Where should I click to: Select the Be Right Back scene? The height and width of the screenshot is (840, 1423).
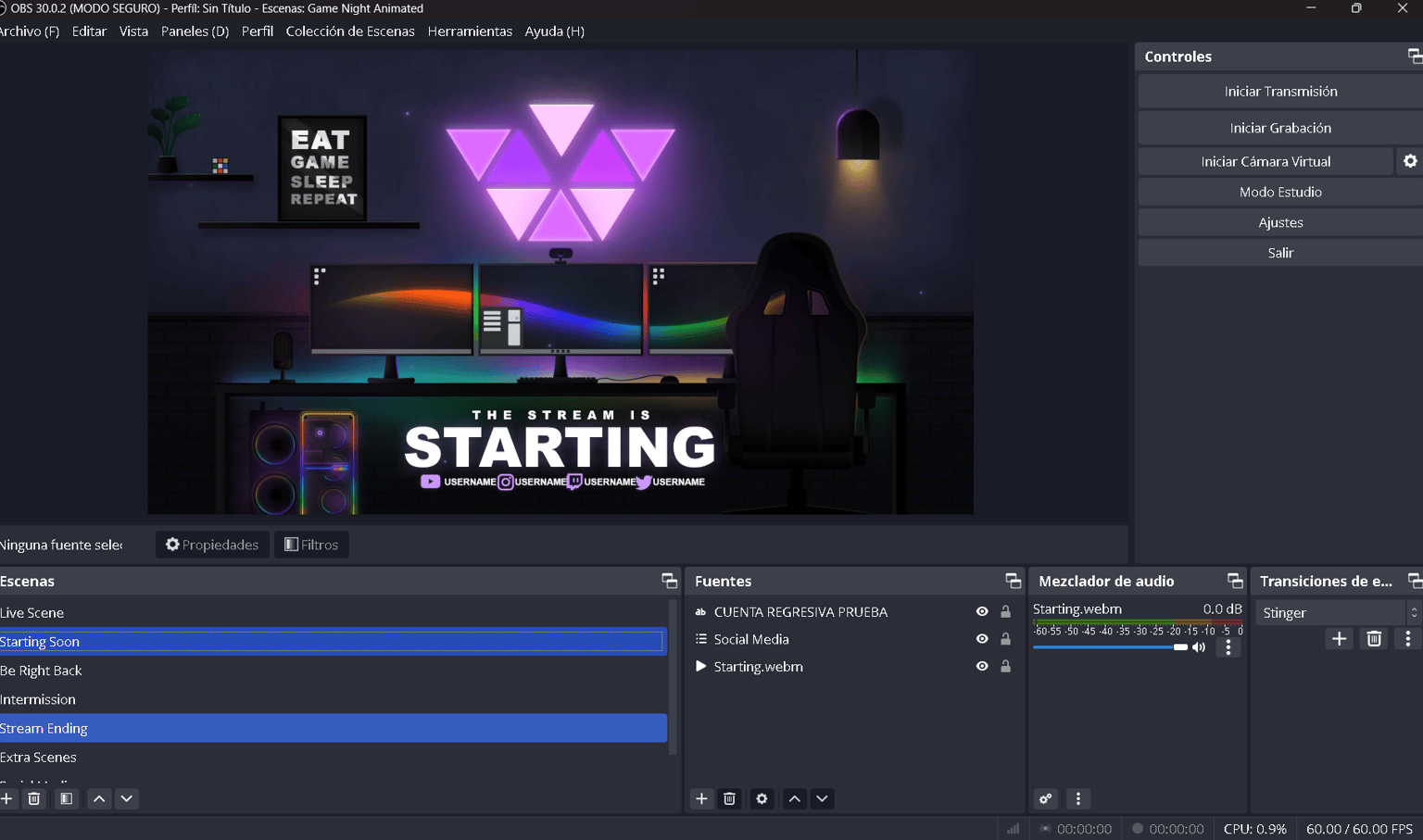[x=333, y=671]
